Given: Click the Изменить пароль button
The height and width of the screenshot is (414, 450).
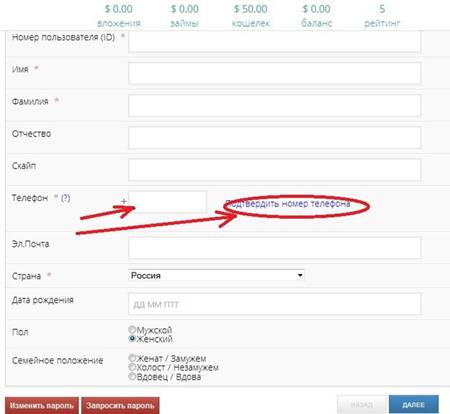Looking at the screenshot, I should click(42, 405).
